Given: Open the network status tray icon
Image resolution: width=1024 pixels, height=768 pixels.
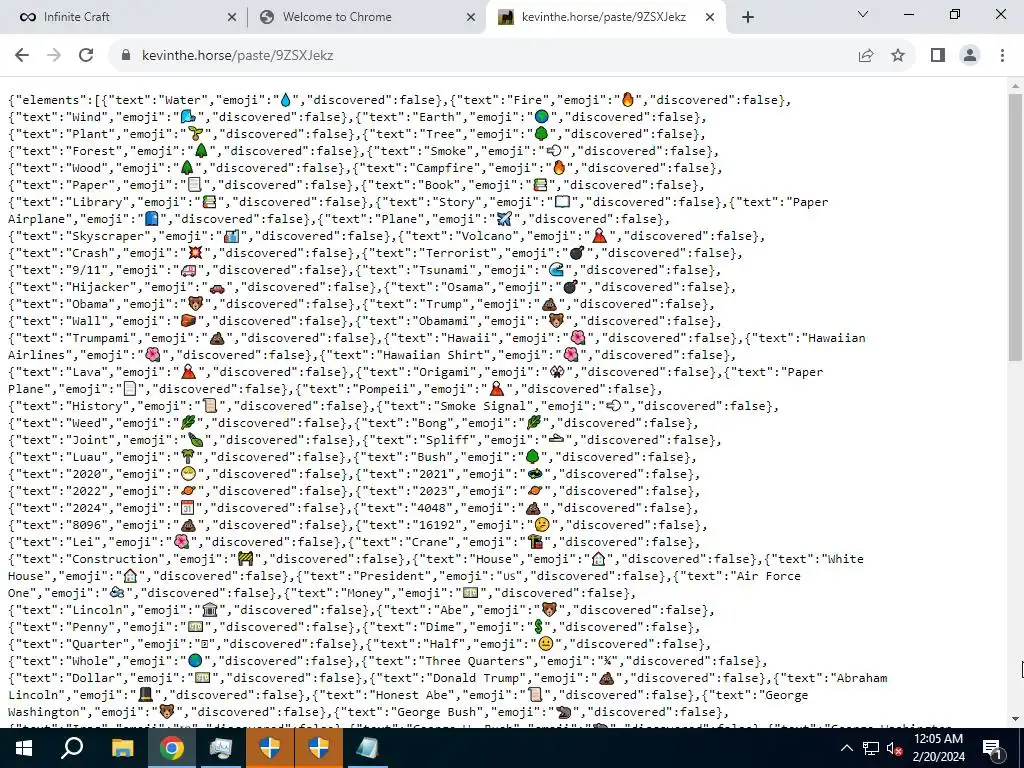Looking at the screenshot, I should pyautogui.click(x=871, y=748).
